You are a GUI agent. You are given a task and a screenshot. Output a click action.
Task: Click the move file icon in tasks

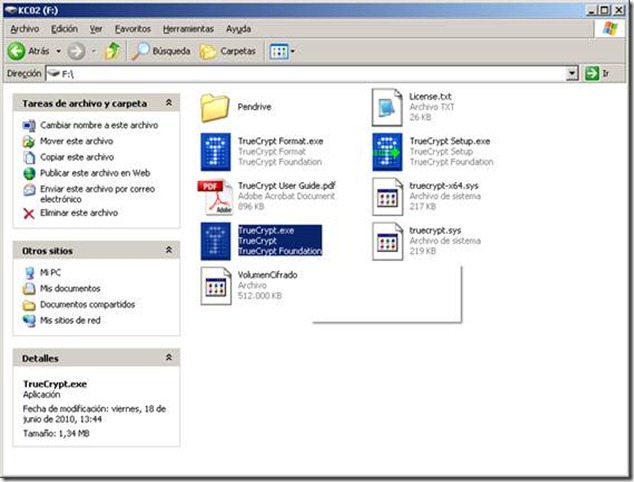29,142
